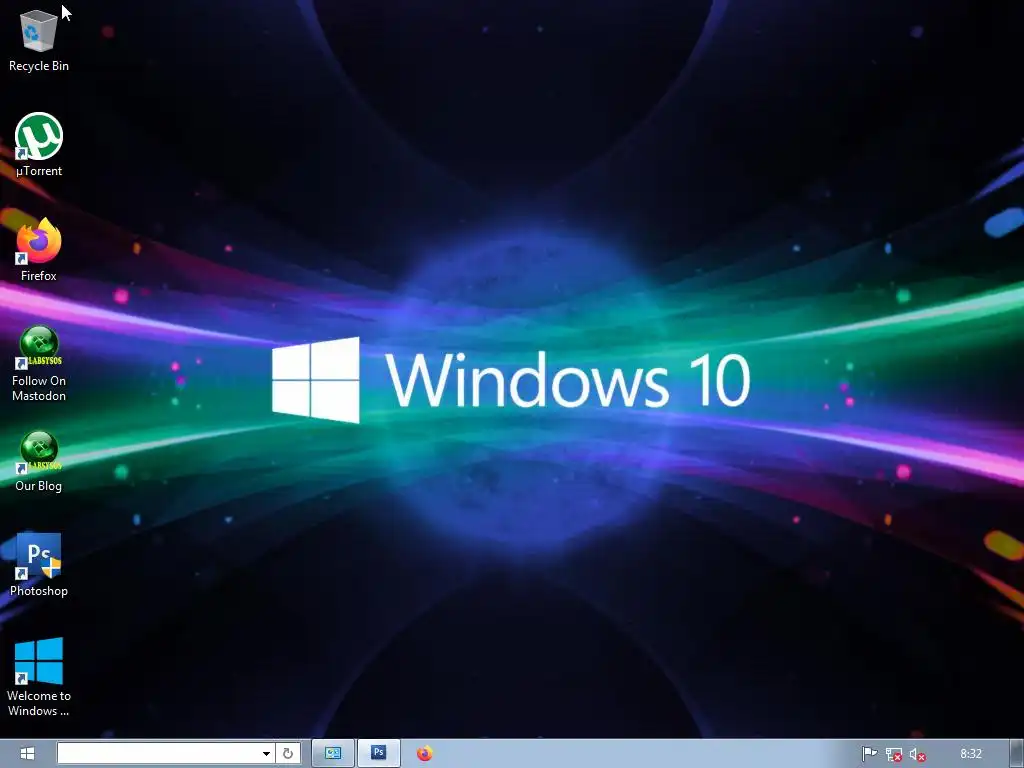Viewport: 1024px width, 768px height.
Task: Open the network status tray icon
Action: tap(893, 754)
